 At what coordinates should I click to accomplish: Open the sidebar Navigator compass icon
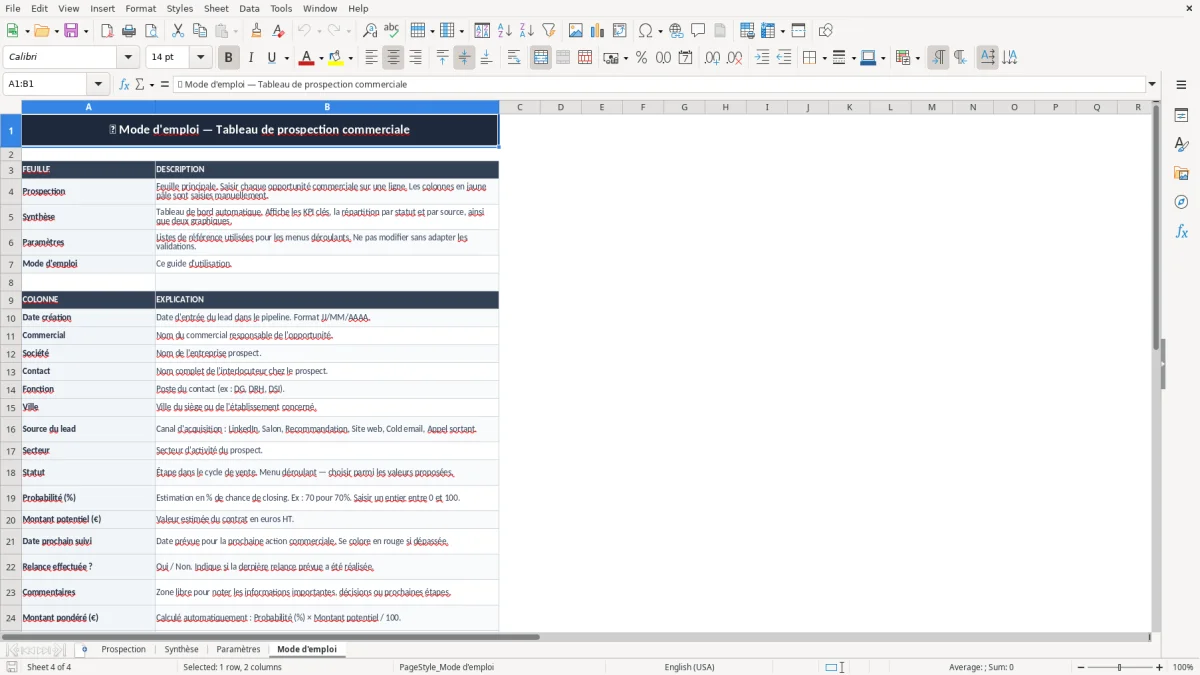1181,202
